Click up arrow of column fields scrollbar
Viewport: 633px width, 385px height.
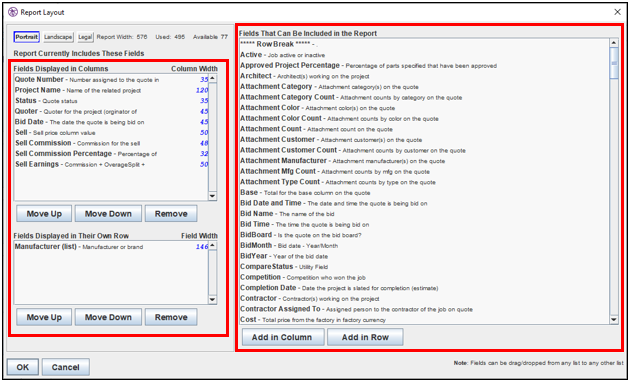pos(212,78)
